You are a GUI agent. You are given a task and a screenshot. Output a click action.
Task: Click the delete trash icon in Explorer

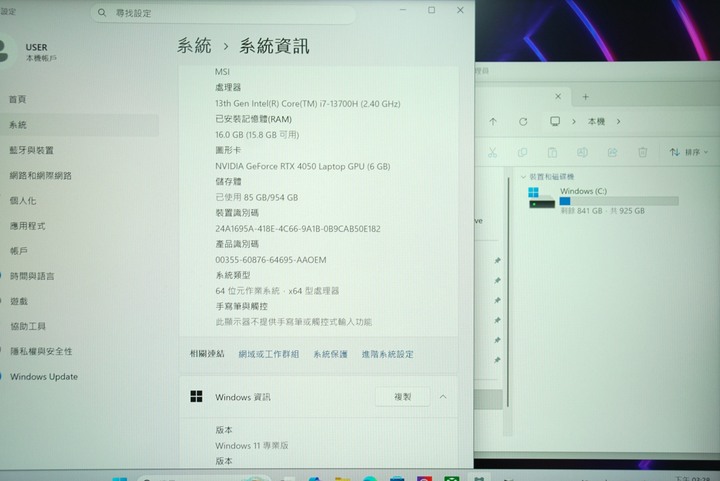point(643,152)
